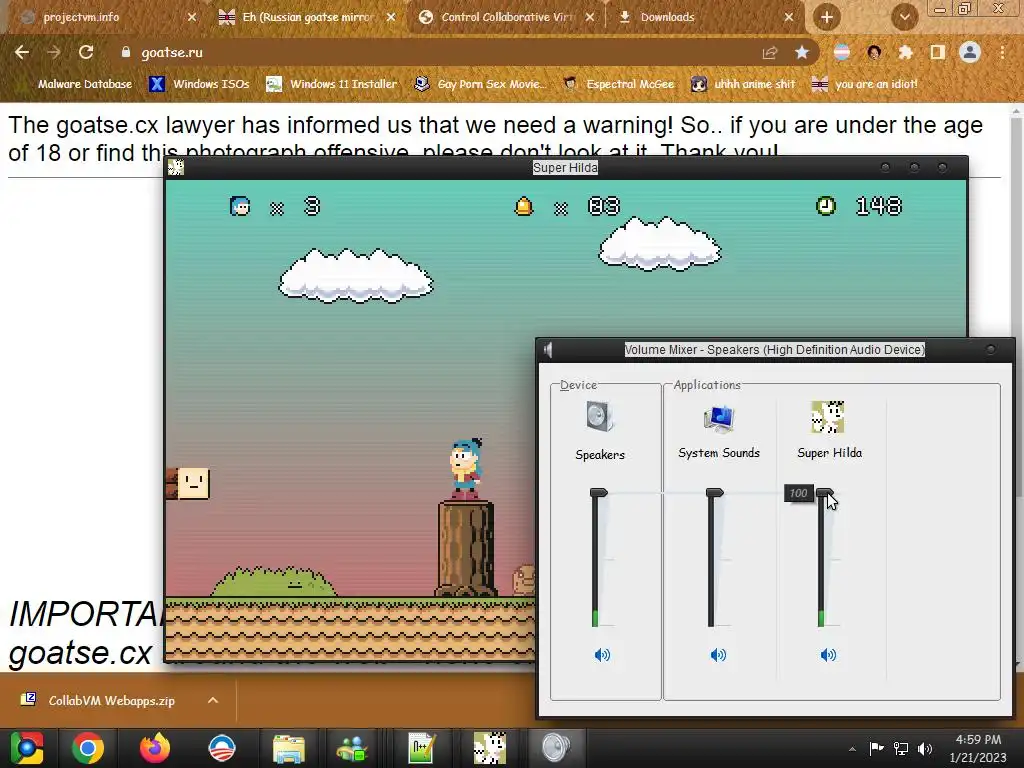Image resolution: width=1024 pixels, height=768 pixels.
Task: Mute System Sounds in Volume Mixer
Action: [718, 654]
